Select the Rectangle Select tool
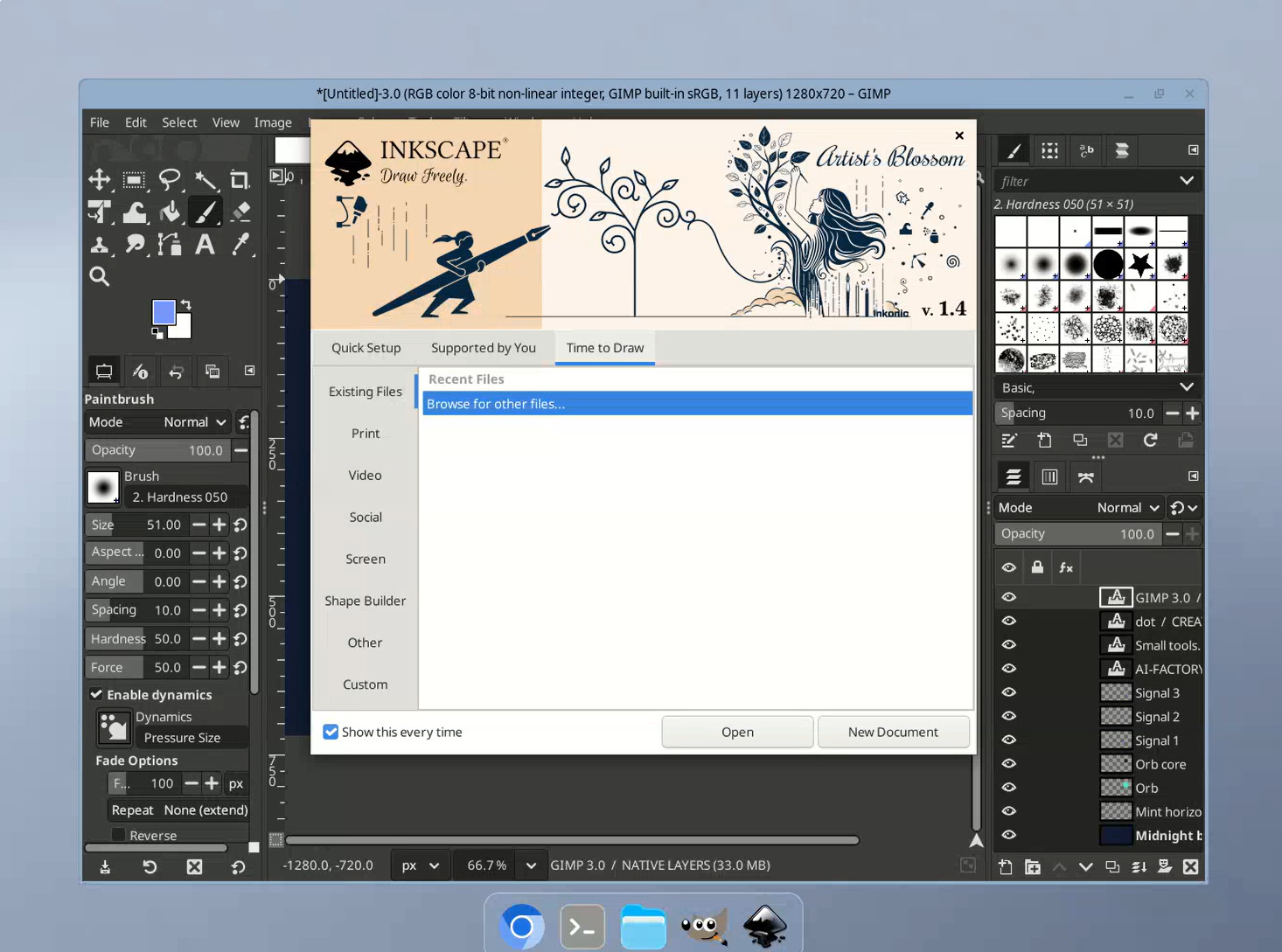Viewport: 1282px width, 952px height. click(x=134, y=180)
